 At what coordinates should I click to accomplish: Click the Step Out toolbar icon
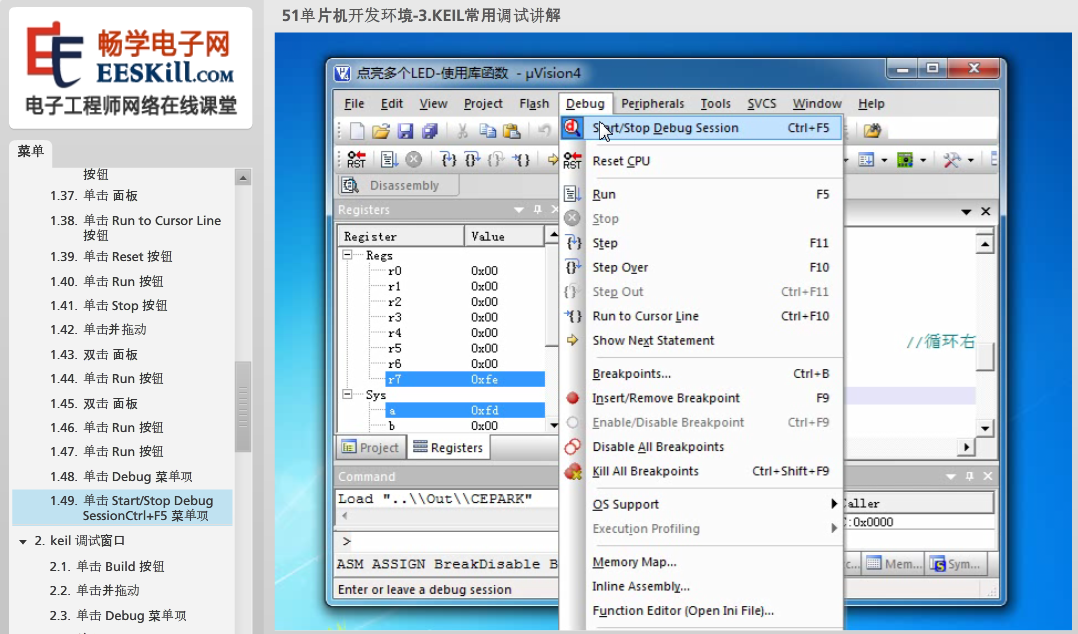496,160
